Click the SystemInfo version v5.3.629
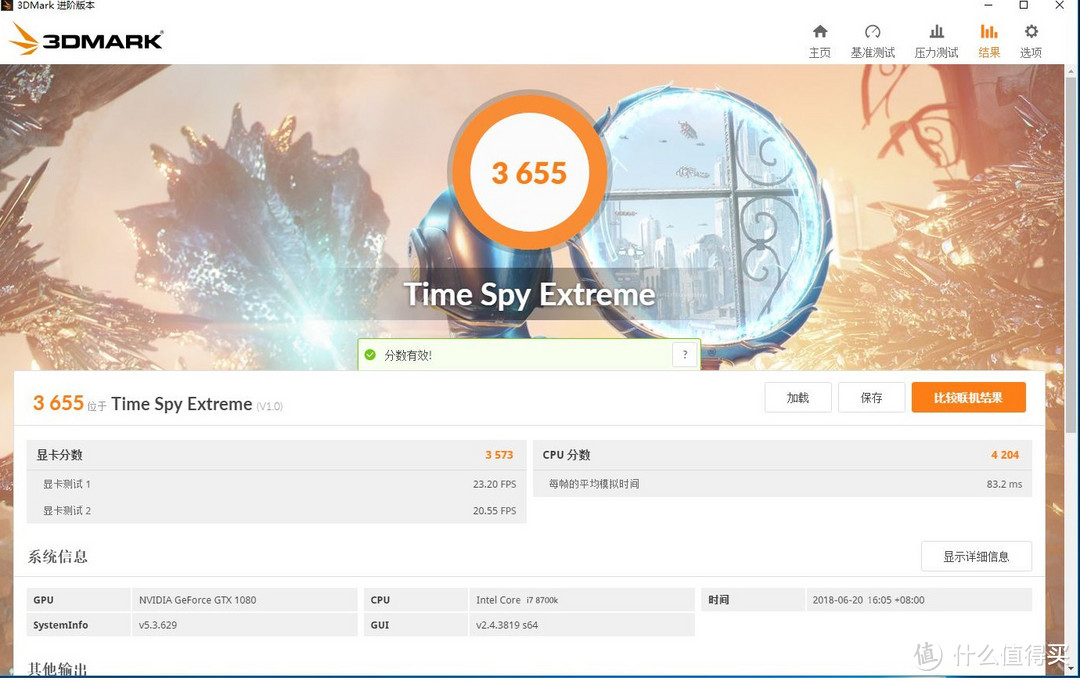This screenshot has width=1080, height=681. click(158, 625)
